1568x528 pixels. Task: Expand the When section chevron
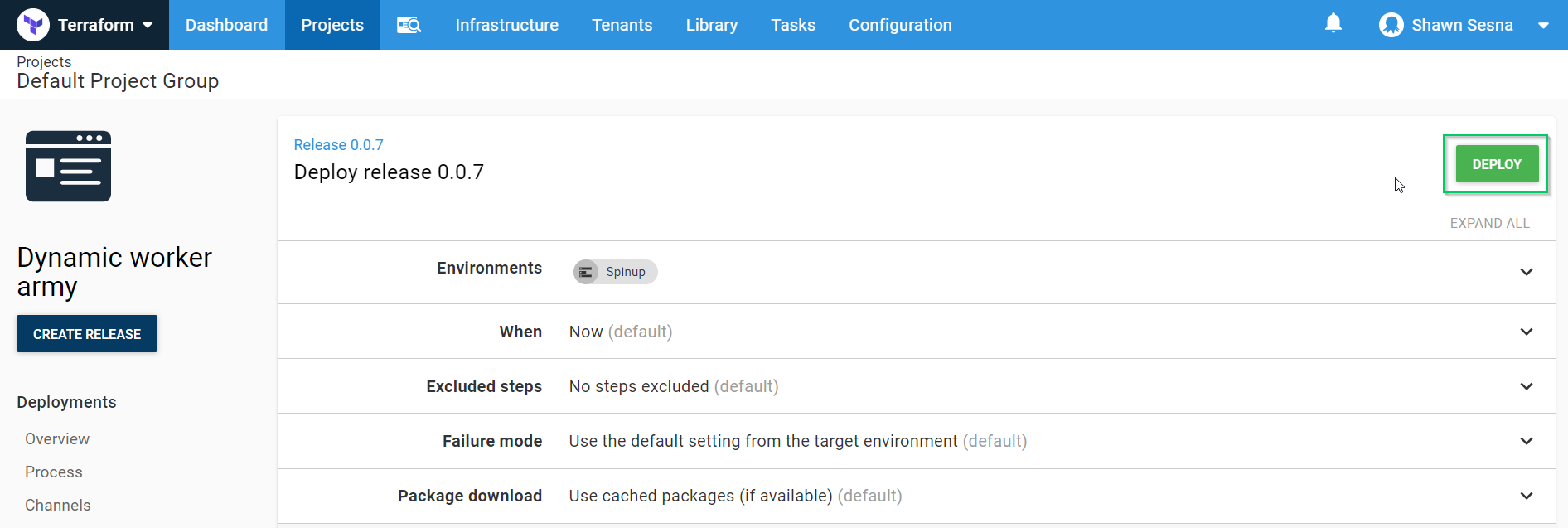tap(1526, 332)
